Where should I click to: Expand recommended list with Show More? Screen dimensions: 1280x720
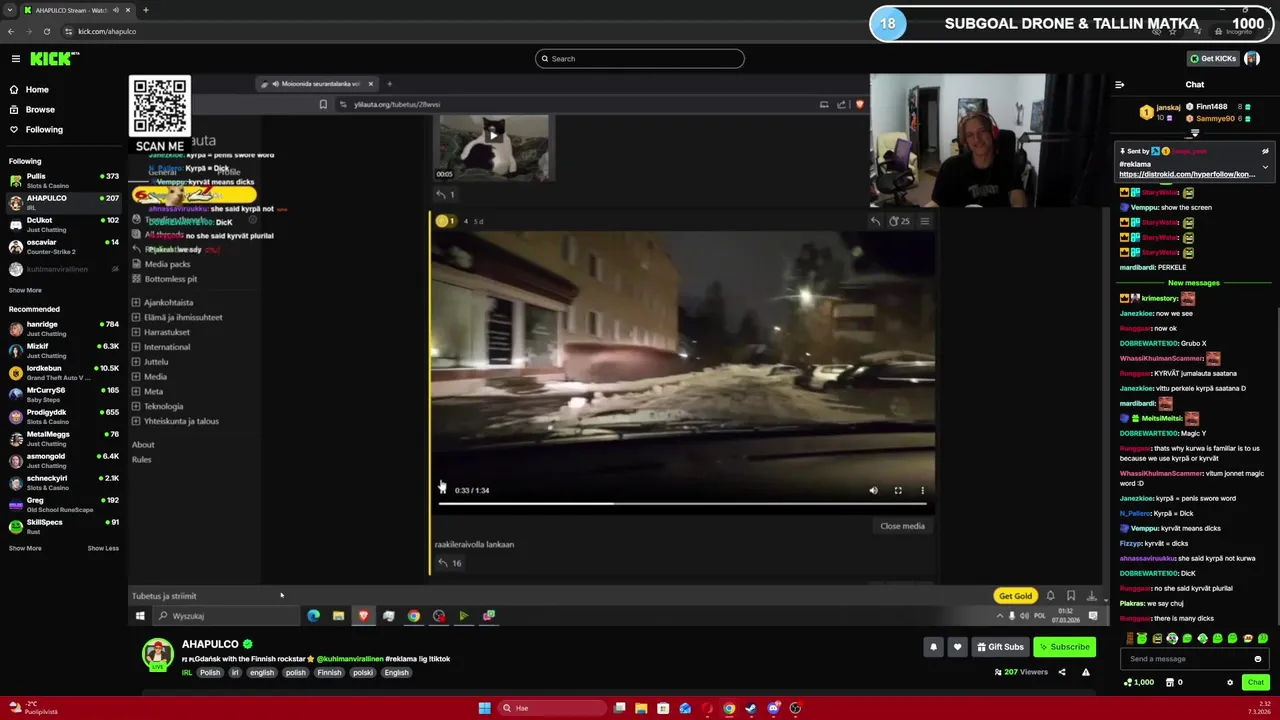click(x=25, y=548)
